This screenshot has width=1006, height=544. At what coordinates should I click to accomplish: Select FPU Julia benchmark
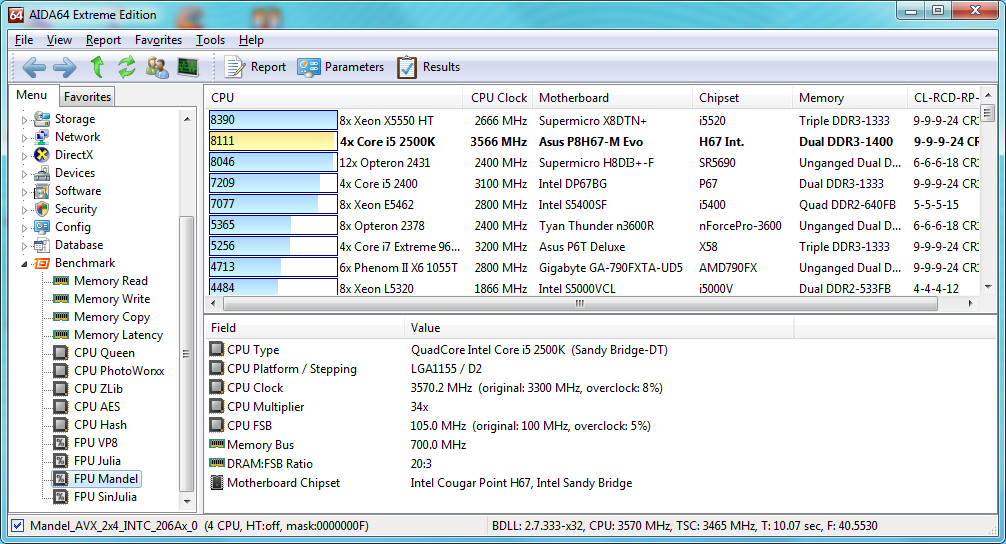point(97,461)
